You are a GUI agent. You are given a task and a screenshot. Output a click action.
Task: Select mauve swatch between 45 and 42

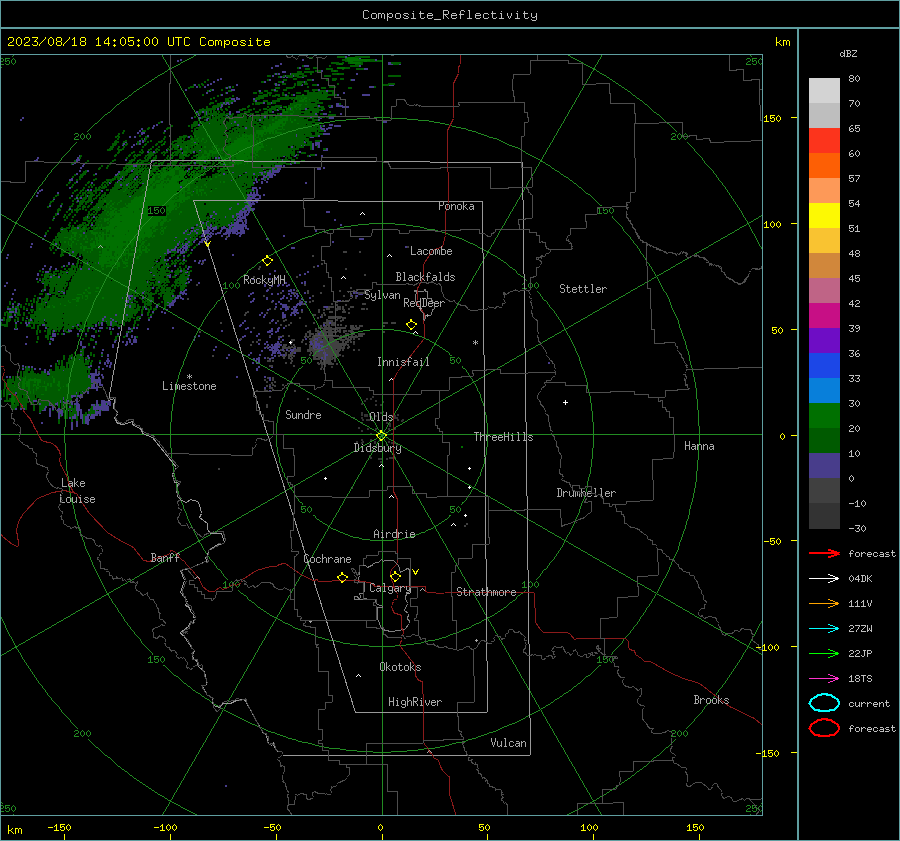[x=824, y=290]
